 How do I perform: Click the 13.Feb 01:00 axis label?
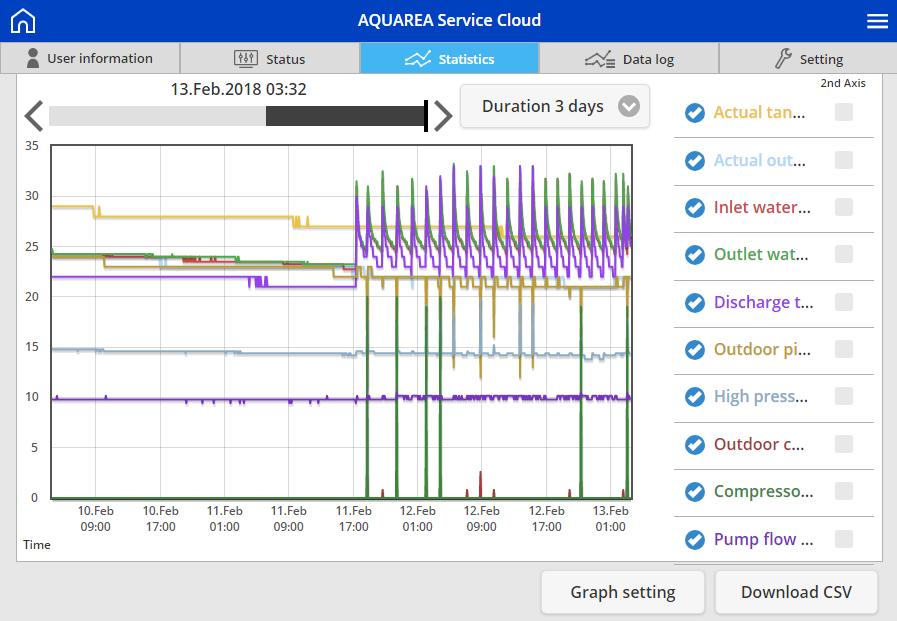click(610, 519)
